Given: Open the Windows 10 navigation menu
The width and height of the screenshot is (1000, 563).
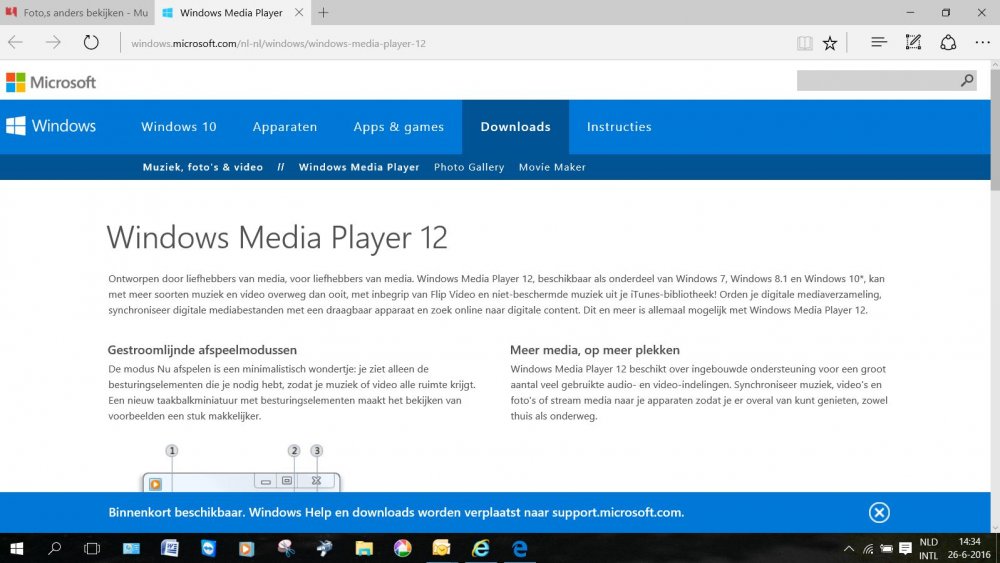Looking at the screenshot, I should click(x=178, y=127).
